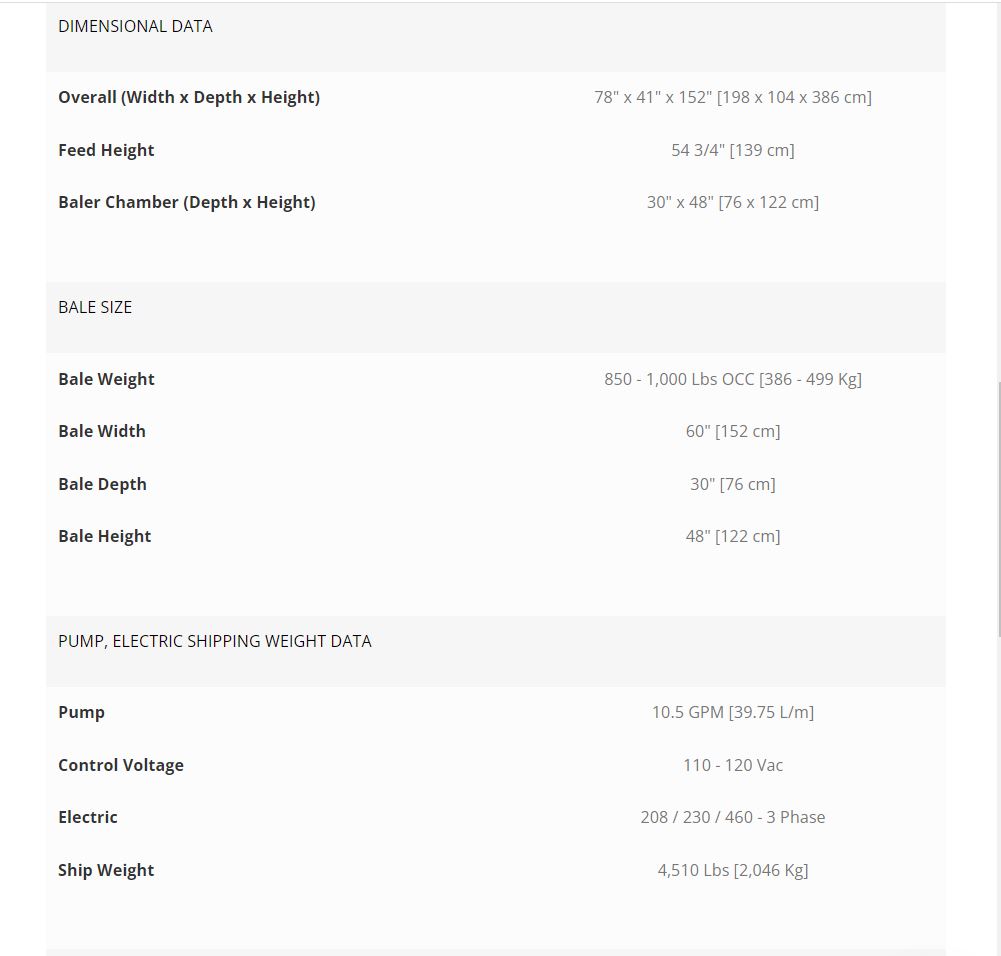Select the 208 / 230 / 460 - 3 Phase value
The width and height of the screenshot is (1001, 956).
[x=732, y=817]
